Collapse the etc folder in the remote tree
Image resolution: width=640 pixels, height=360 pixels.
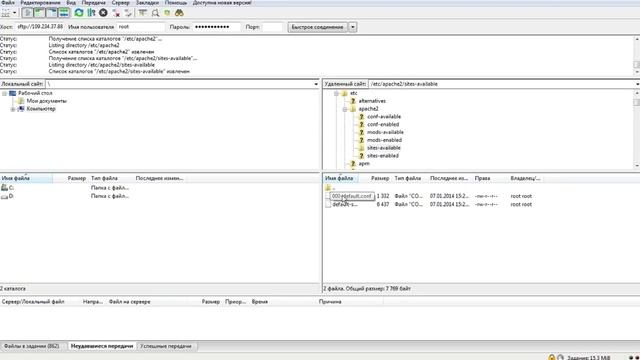(336, 93)
